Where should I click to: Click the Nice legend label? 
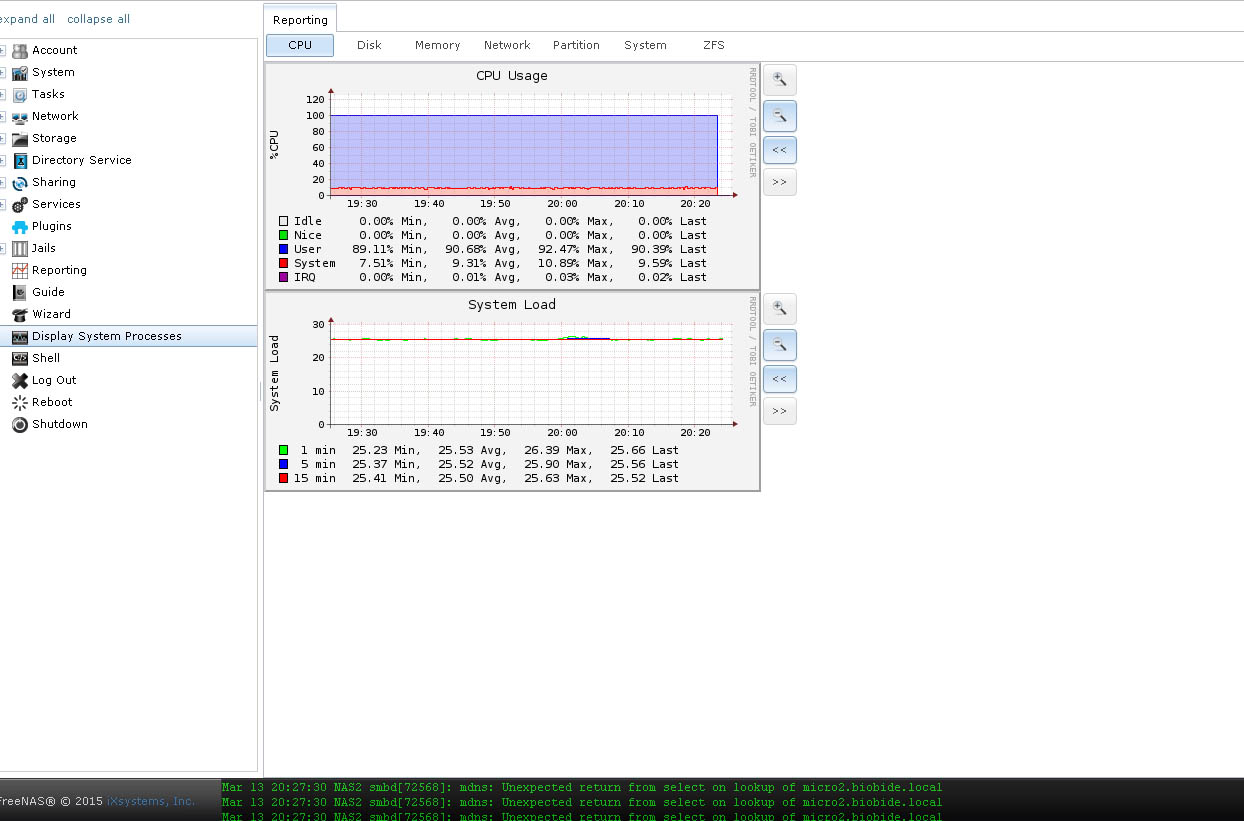[308, 235]
